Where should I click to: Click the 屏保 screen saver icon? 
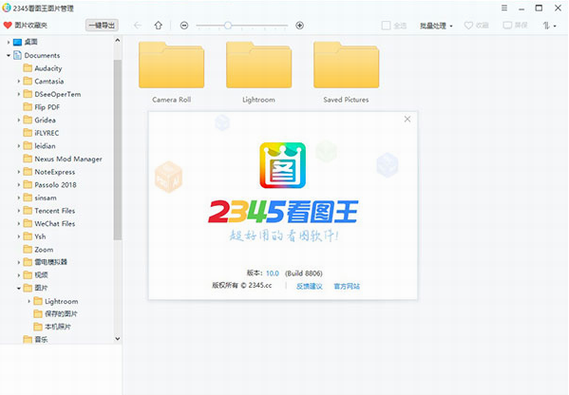[x=507, y=25]
